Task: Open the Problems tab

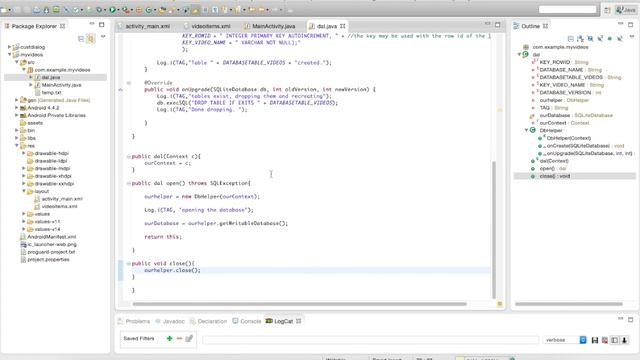Action: [x=138, y=321]
